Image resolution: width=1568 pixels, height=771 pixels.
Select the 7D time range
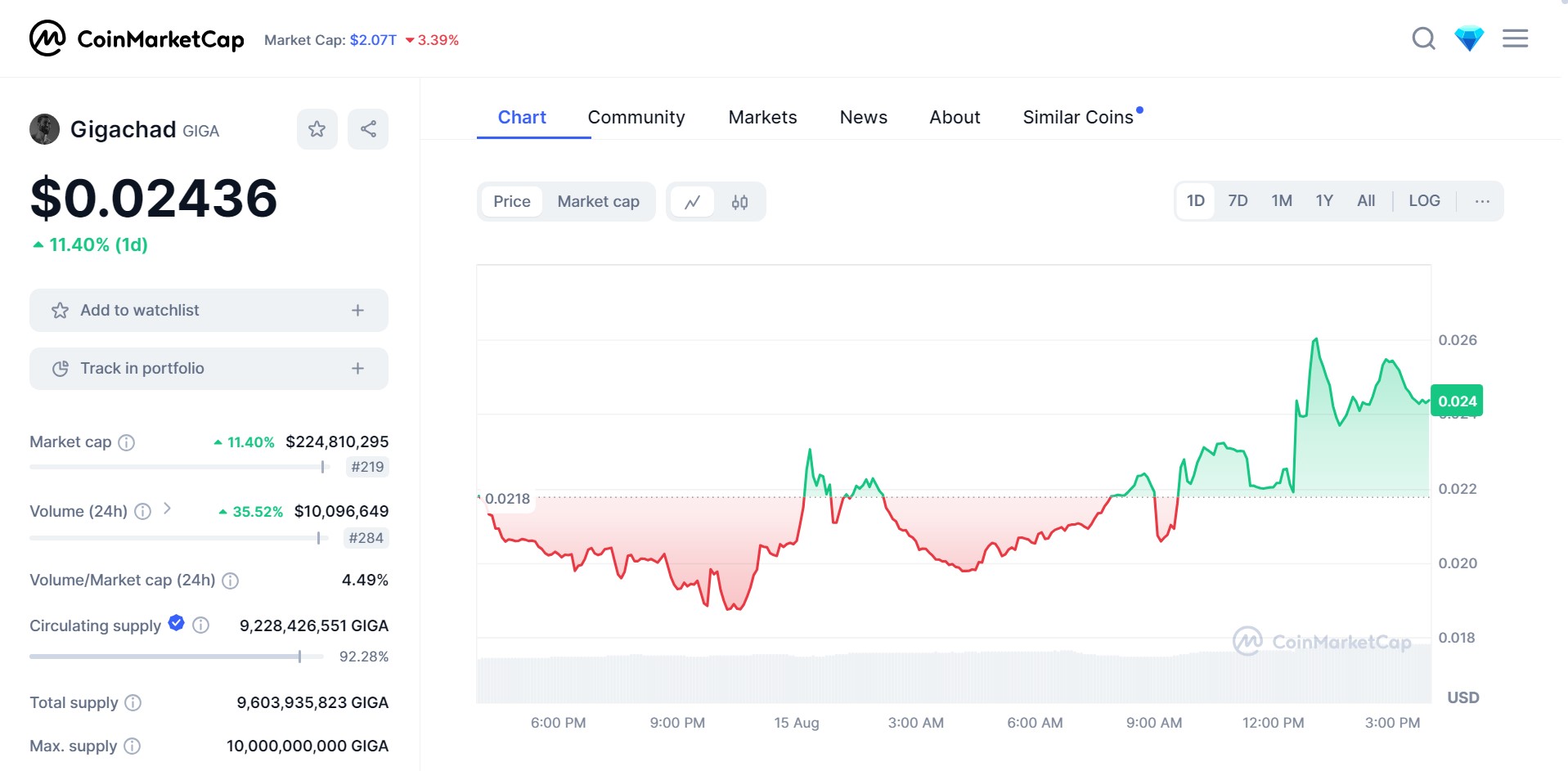point(1238,201)
